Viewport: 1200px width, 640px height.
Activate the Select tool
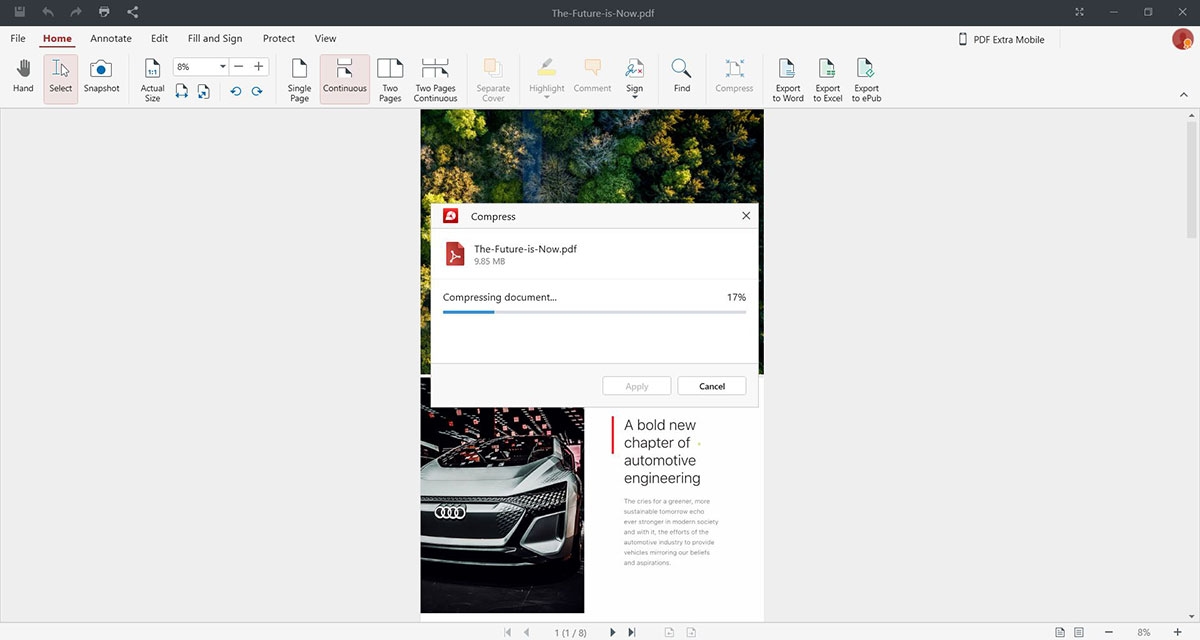click(61, 79)
